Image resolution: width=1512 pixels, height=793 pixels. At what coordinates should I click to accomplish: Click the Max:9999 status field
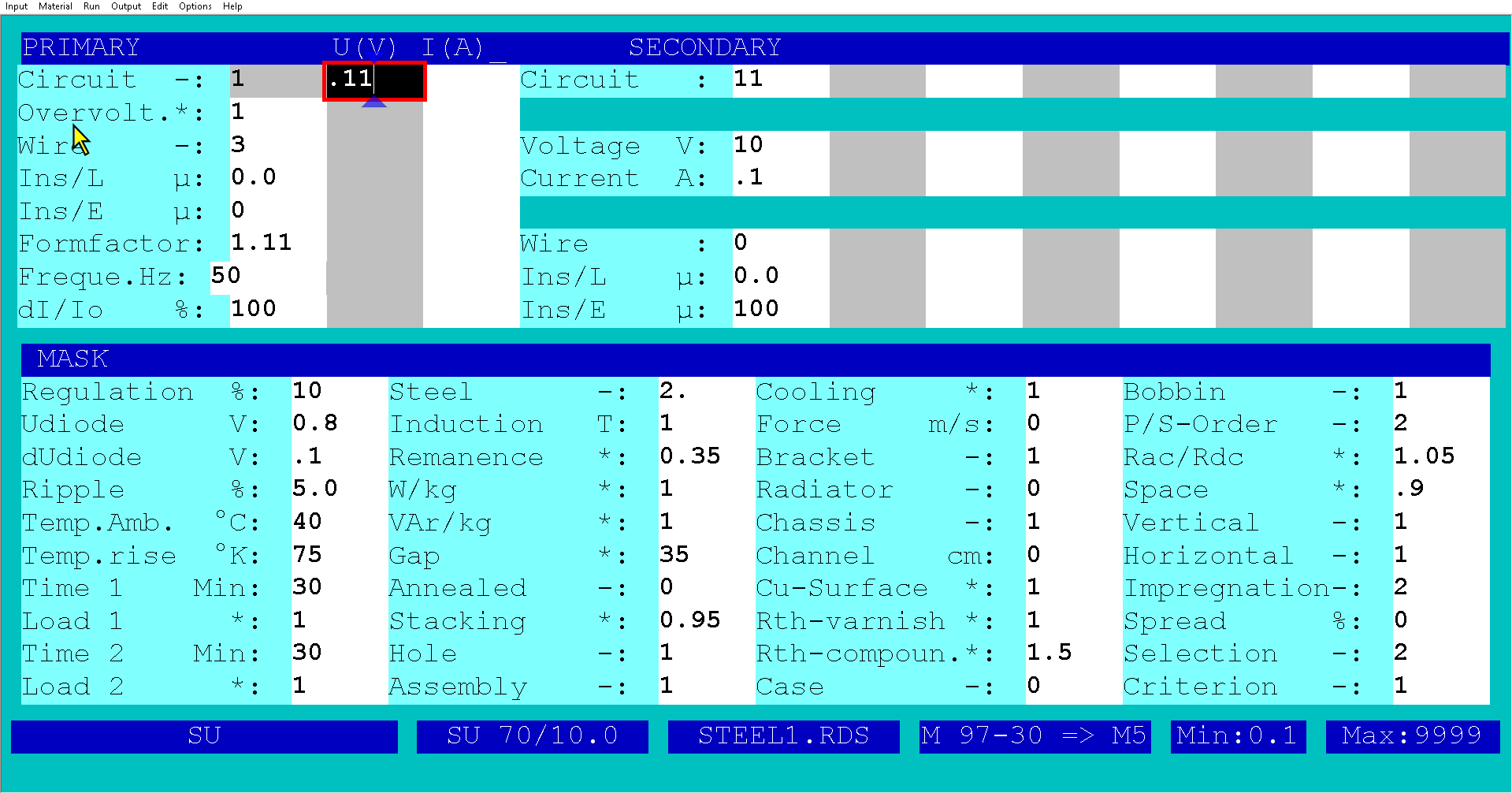(1411, 735)
